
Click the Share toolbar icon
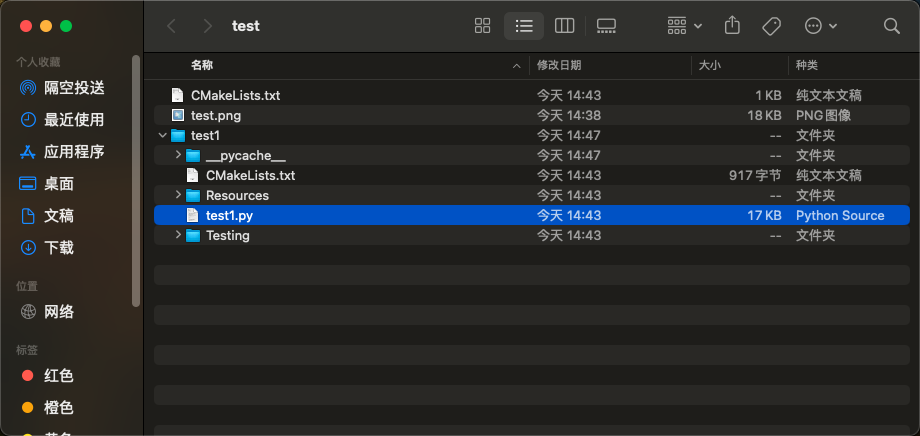coord(732,26)
